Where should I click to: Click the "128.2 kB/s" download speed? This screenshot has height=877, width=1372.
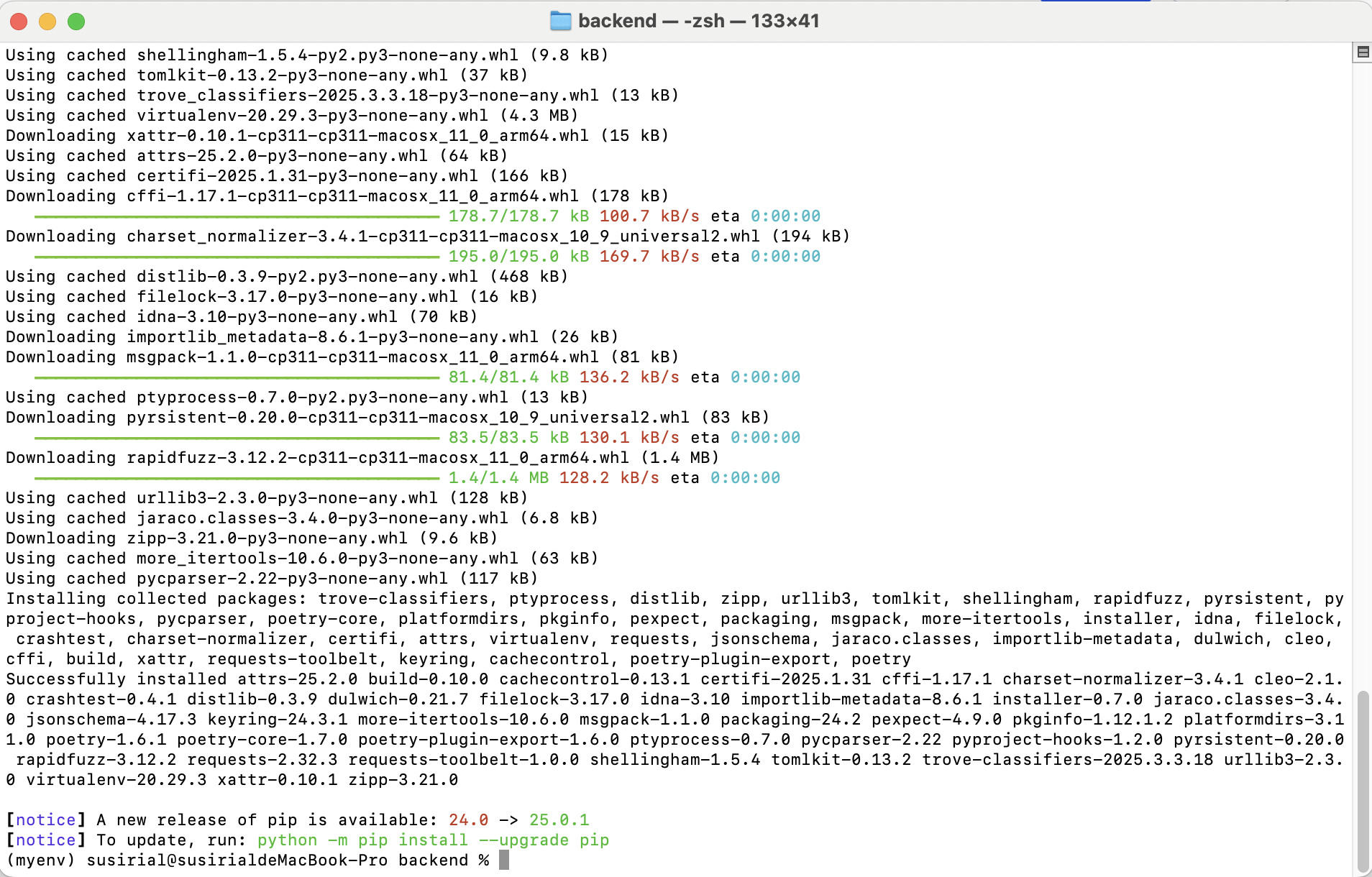[x=609, y=478]
